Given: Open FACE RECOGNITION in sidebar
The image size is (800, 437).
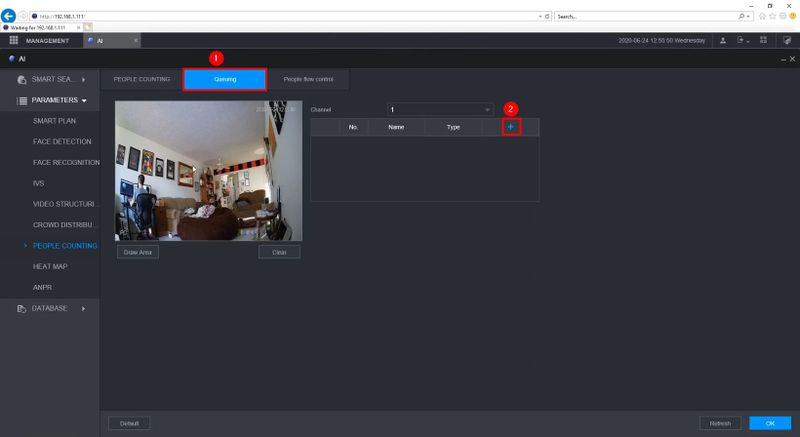Looking at the screenshot, I should [66, 163].
